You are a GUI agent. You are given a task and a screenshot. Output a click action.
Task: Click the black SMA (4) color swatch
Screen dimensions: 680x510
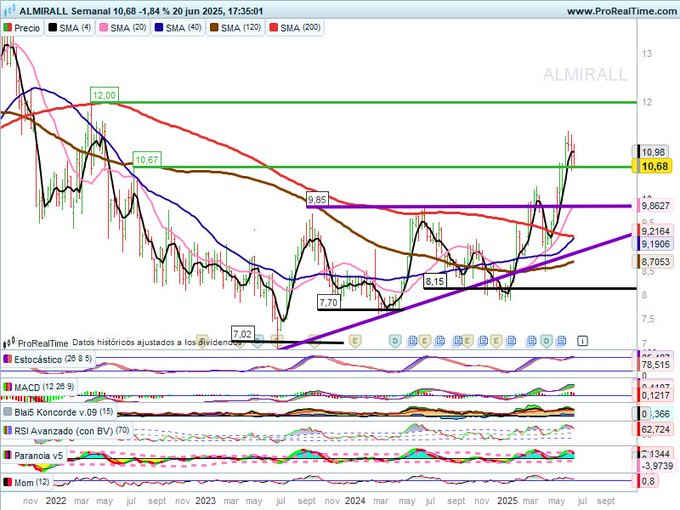(x=52, y=28)
